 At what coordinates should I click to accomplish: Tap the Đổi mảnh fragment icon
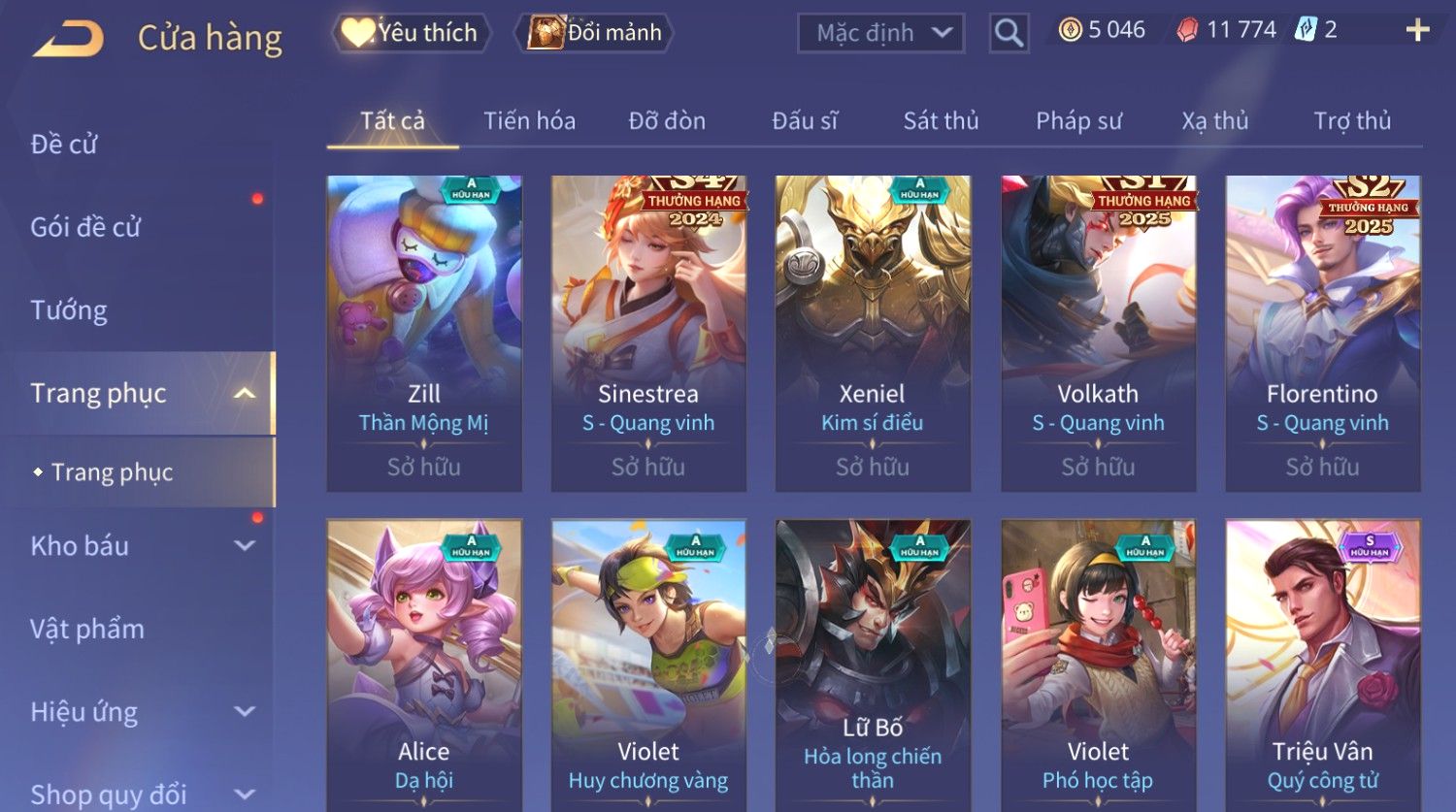tap(546, 33)
